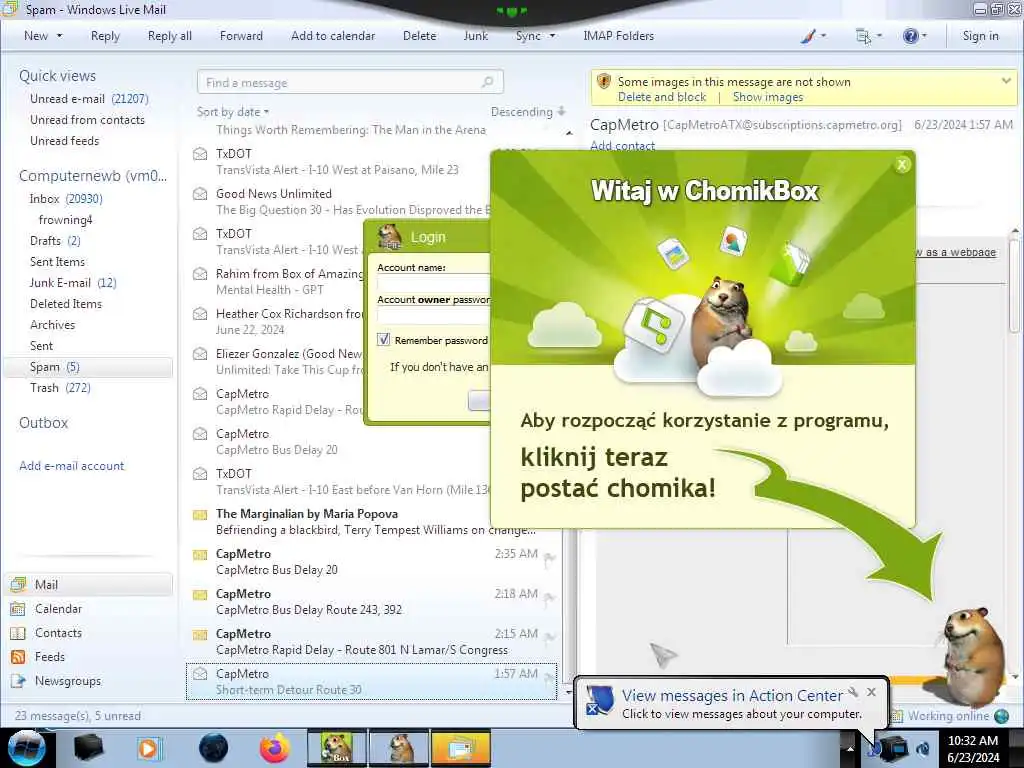
Task: Click the Account name field in Login
Action: (x=434, y=283)
